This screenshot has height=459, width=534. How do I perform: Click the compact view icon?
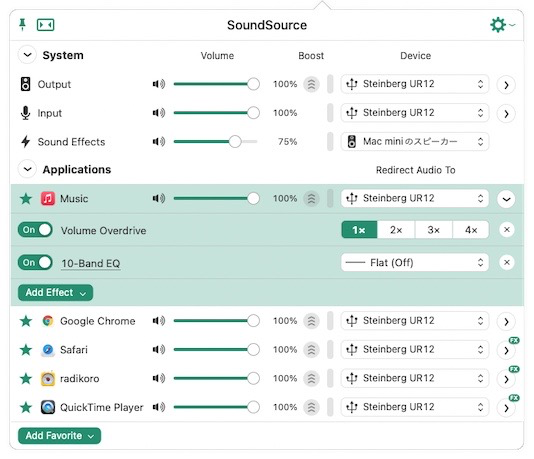(x=45, y=25)
